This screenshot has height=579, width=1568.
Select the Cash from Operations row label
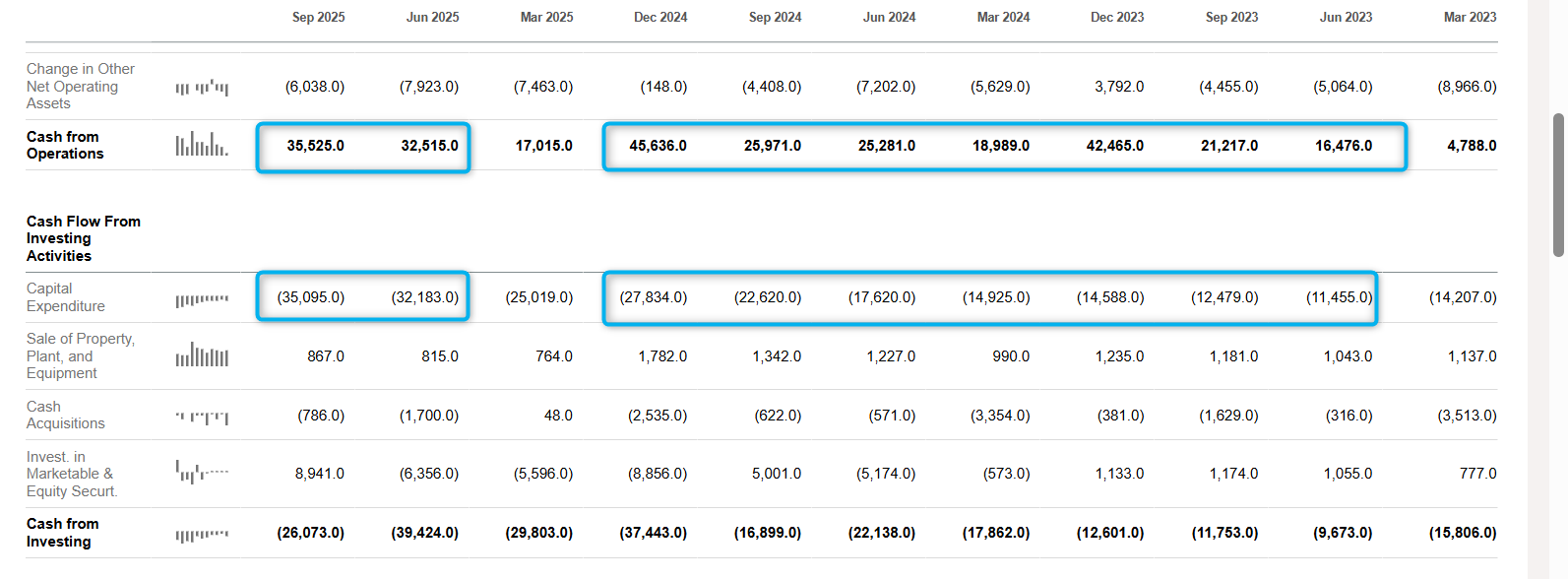click(65, 145)
